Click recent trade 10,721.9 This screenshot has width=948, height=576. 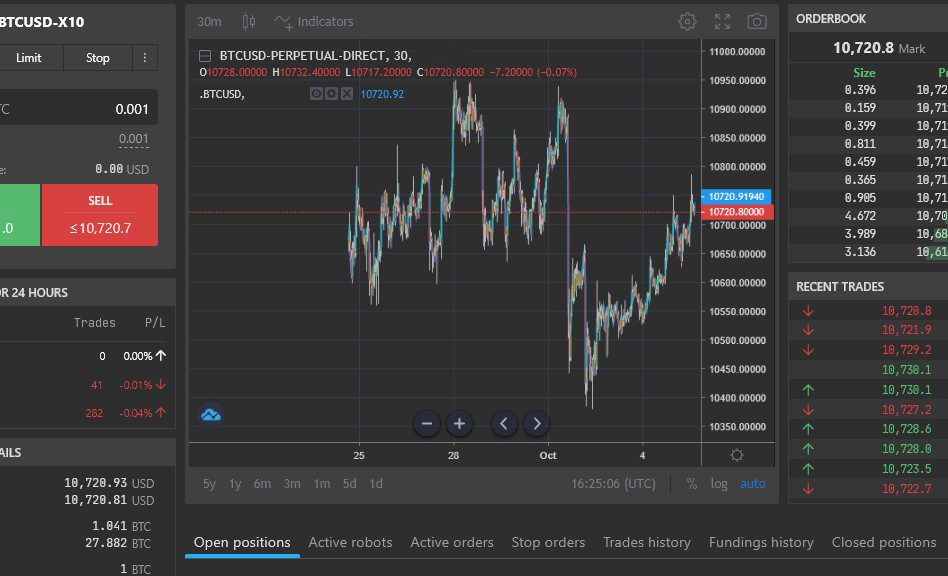tap(906, 330)
